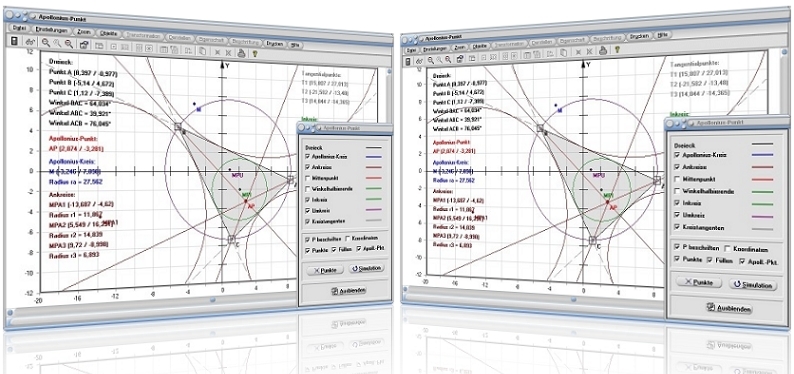Click printer icon in right window toolbar
The image size is (794, 374).
(x=603, y=51)
